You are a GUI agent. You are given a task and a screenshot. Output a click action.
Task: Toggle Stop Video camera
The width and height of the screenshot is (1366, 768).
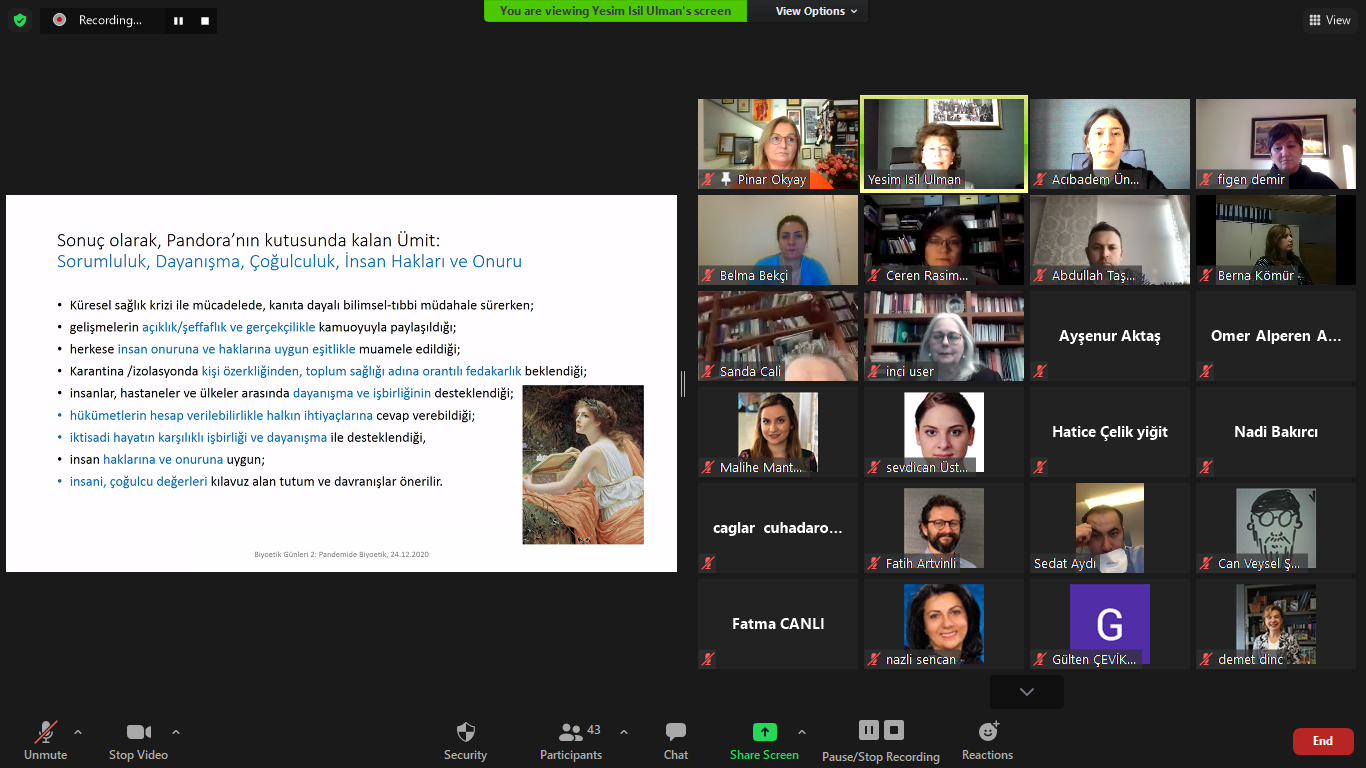point(138,732)
